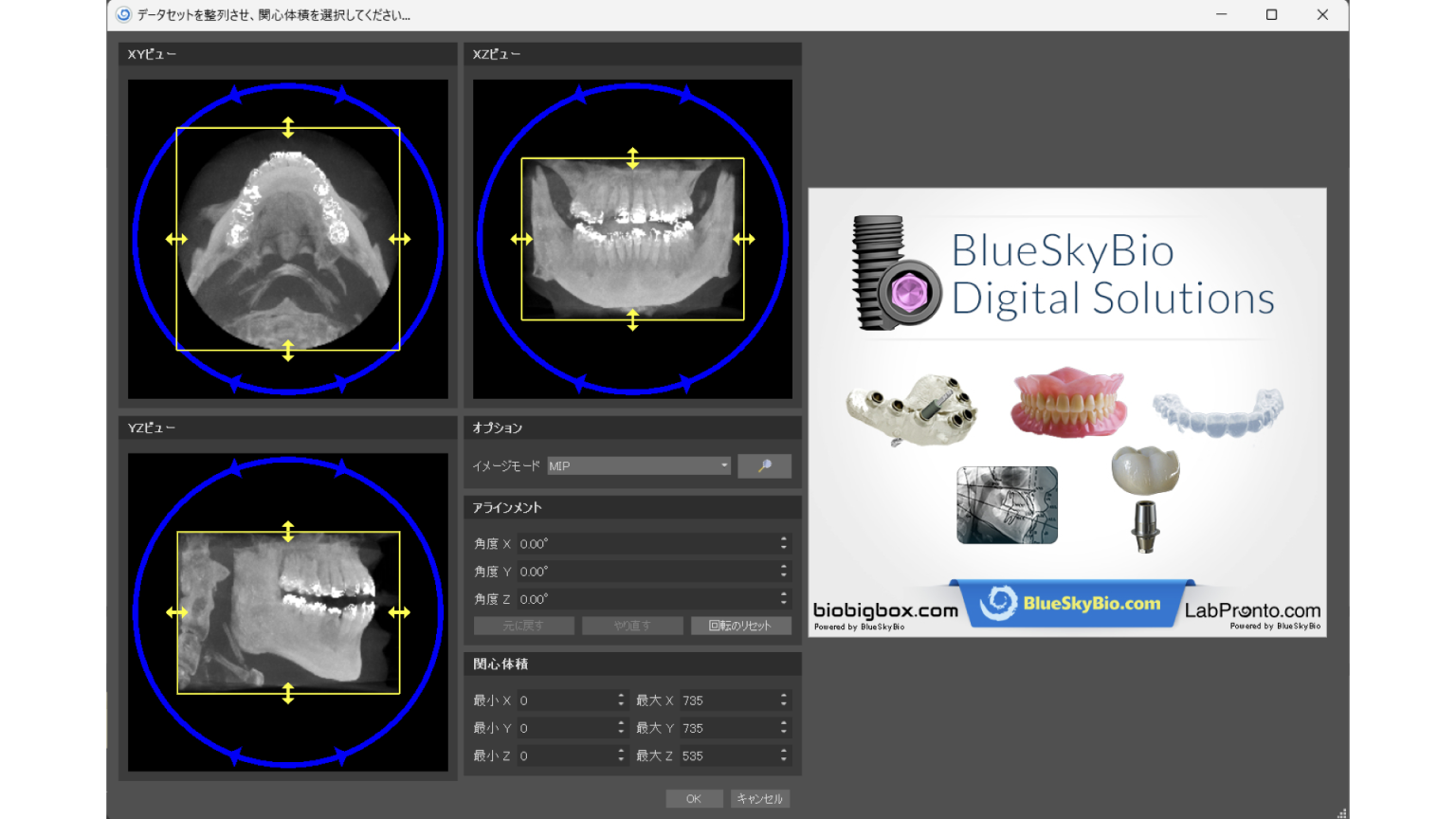Click the blue rotation circle arrow in YZ view

[233, 467]
